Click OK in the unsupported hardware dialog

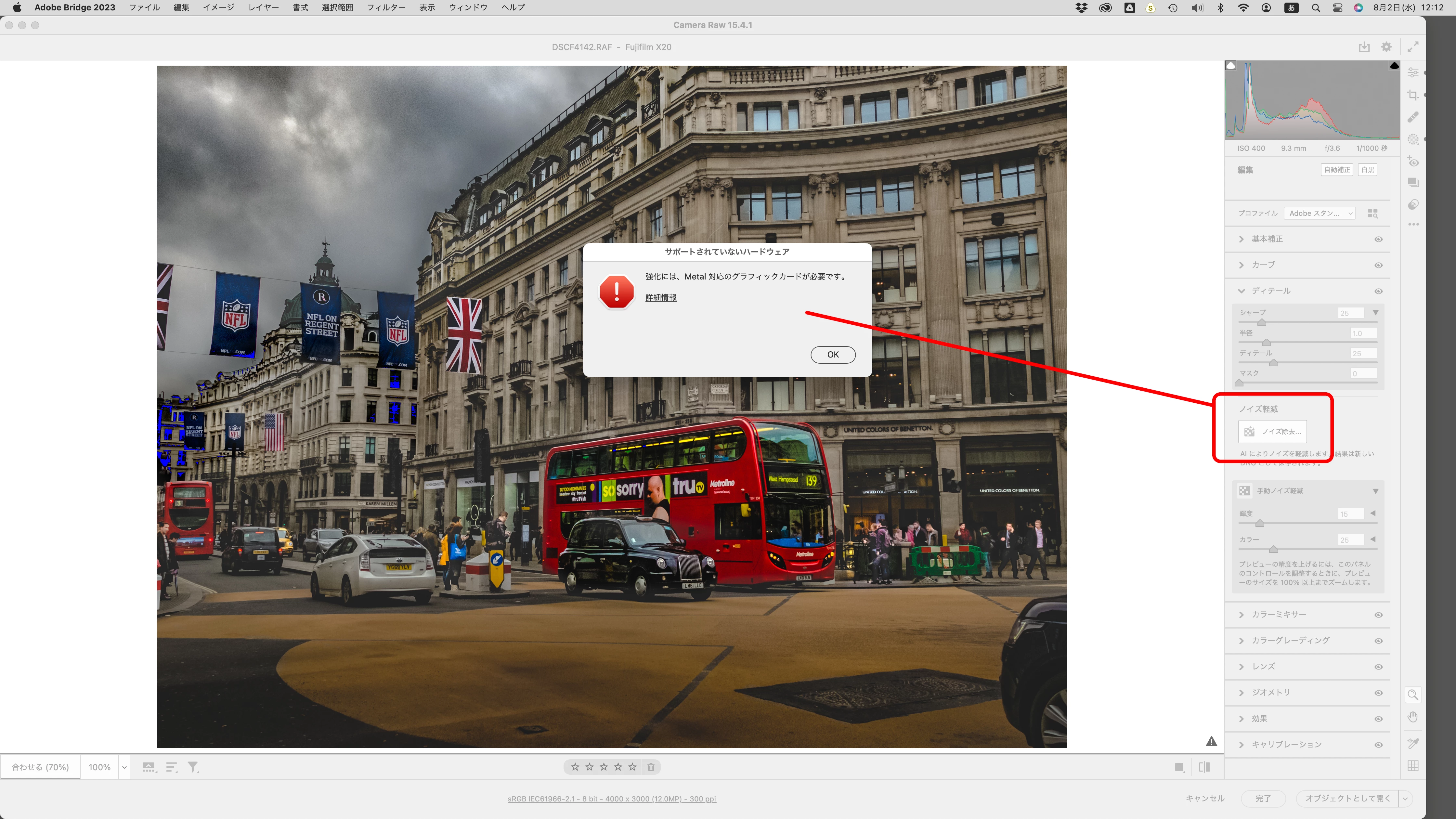coord(833,354)
